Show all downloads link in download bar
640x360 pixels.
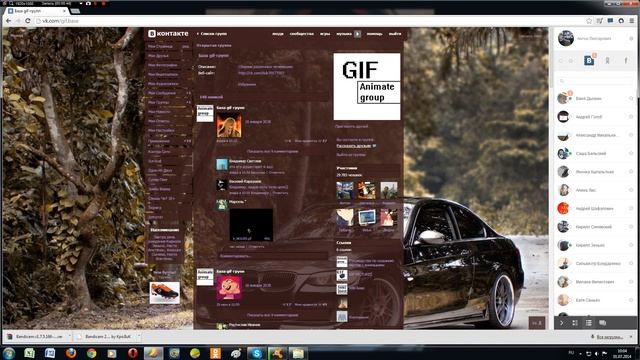(x=610, y=337)
